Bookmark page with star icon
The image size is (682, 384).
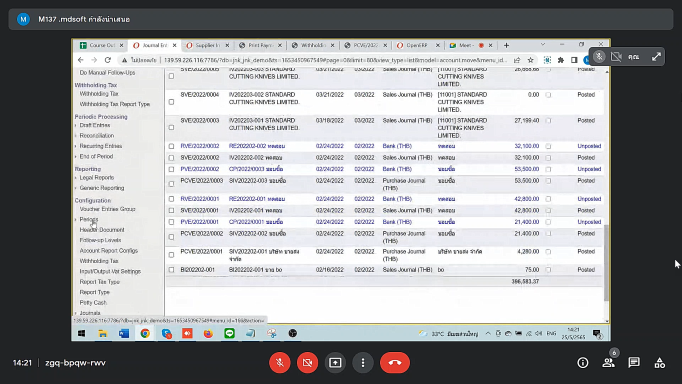[x=530, y=60]
